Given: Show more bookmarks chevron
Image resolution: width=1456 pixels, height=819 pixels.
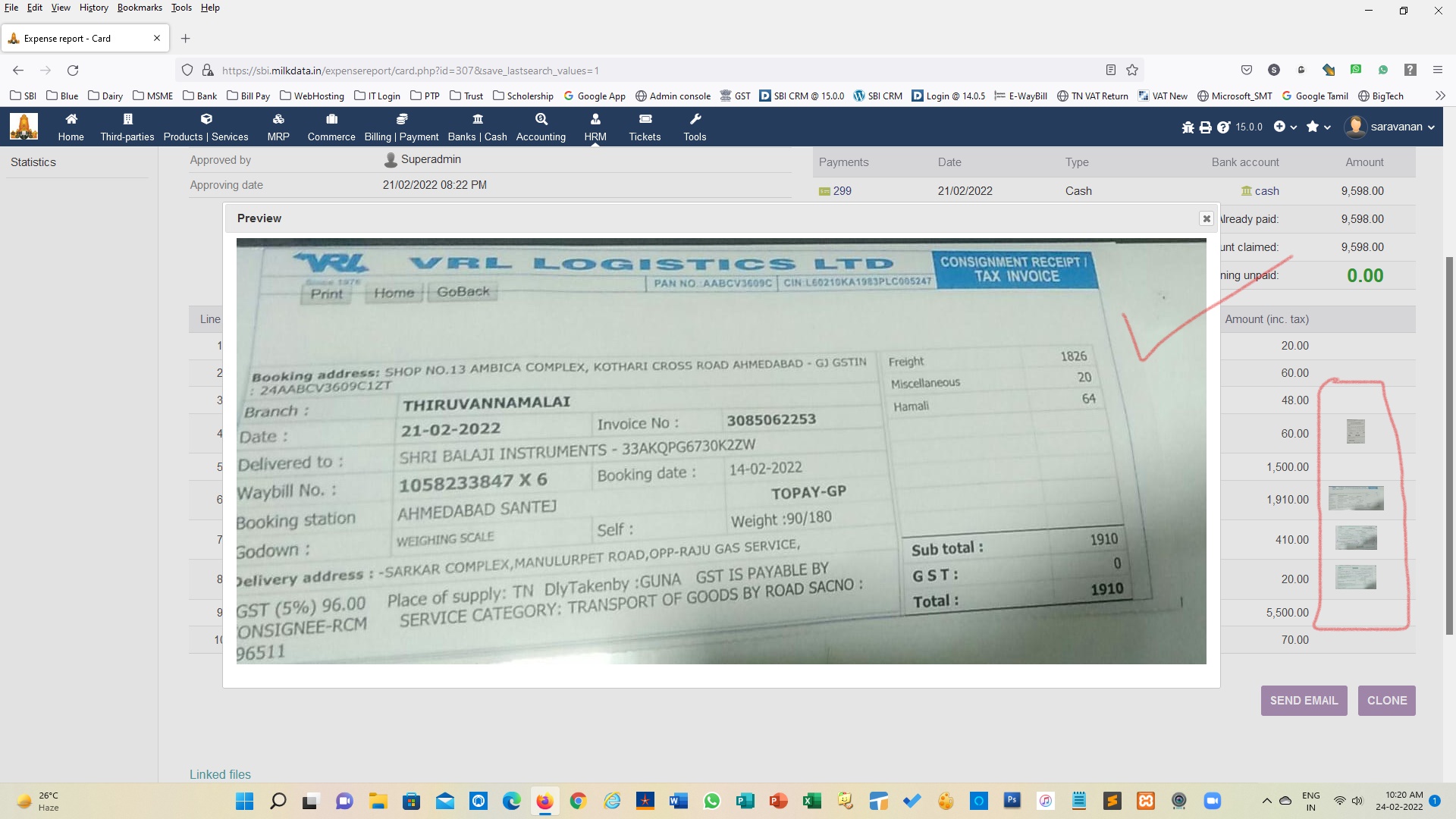Looking at the screenshot, I should pos(1440,96).
